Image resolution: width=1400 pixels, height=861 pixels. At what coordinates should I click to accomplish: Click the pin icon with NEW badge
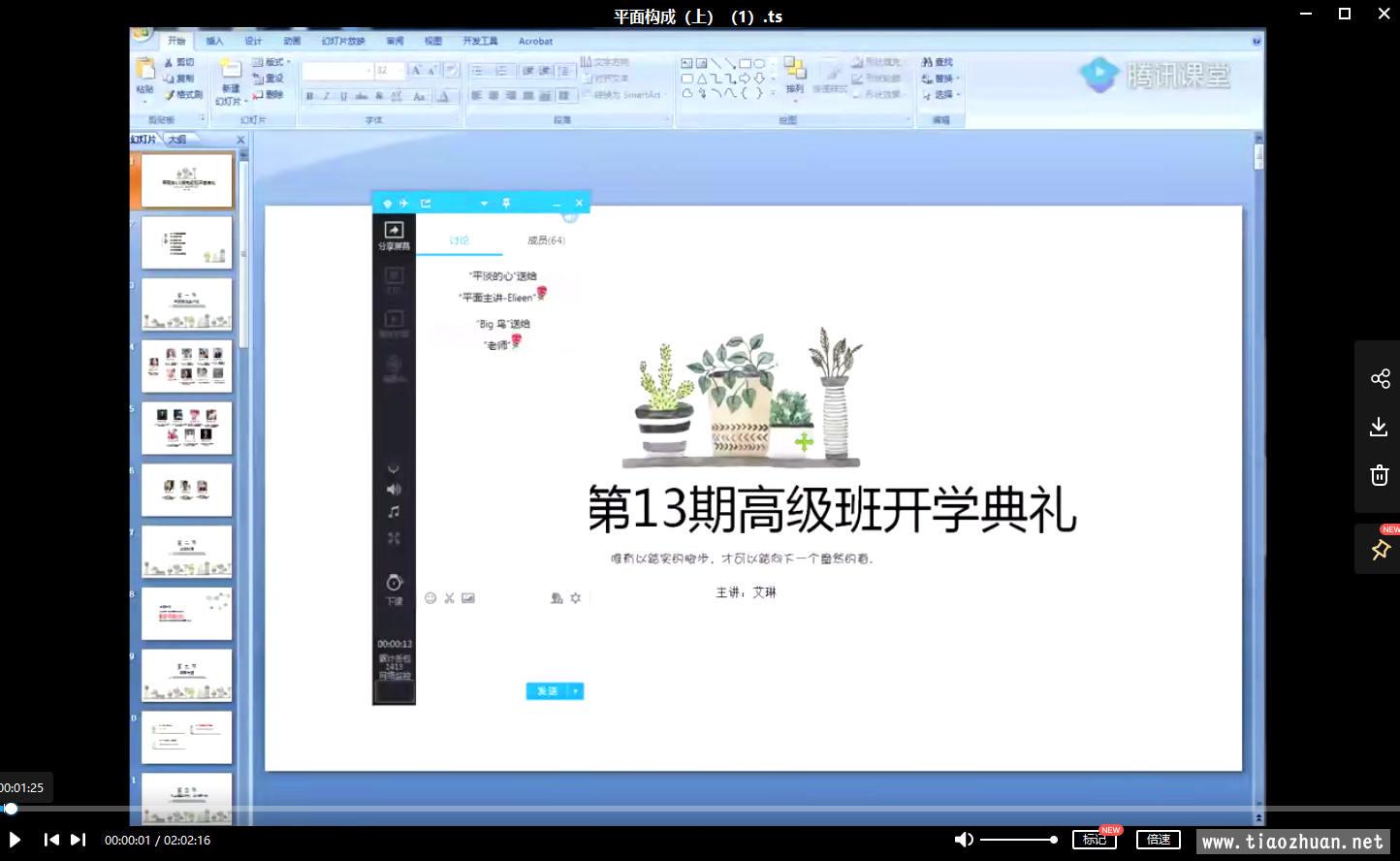tap(1381, 550)
